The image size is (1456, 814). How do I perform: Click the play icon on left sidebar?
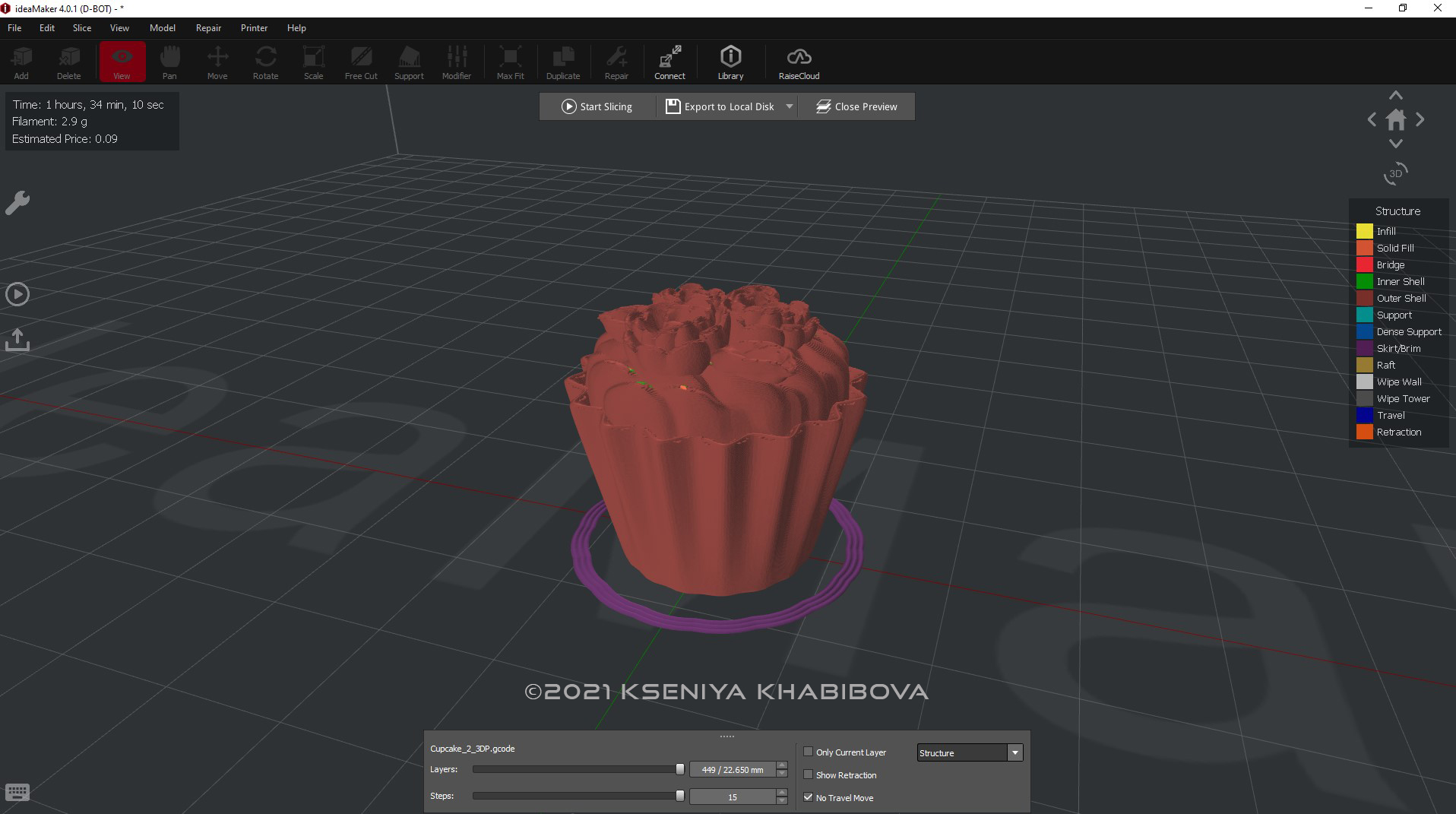[x=17, y=294]
